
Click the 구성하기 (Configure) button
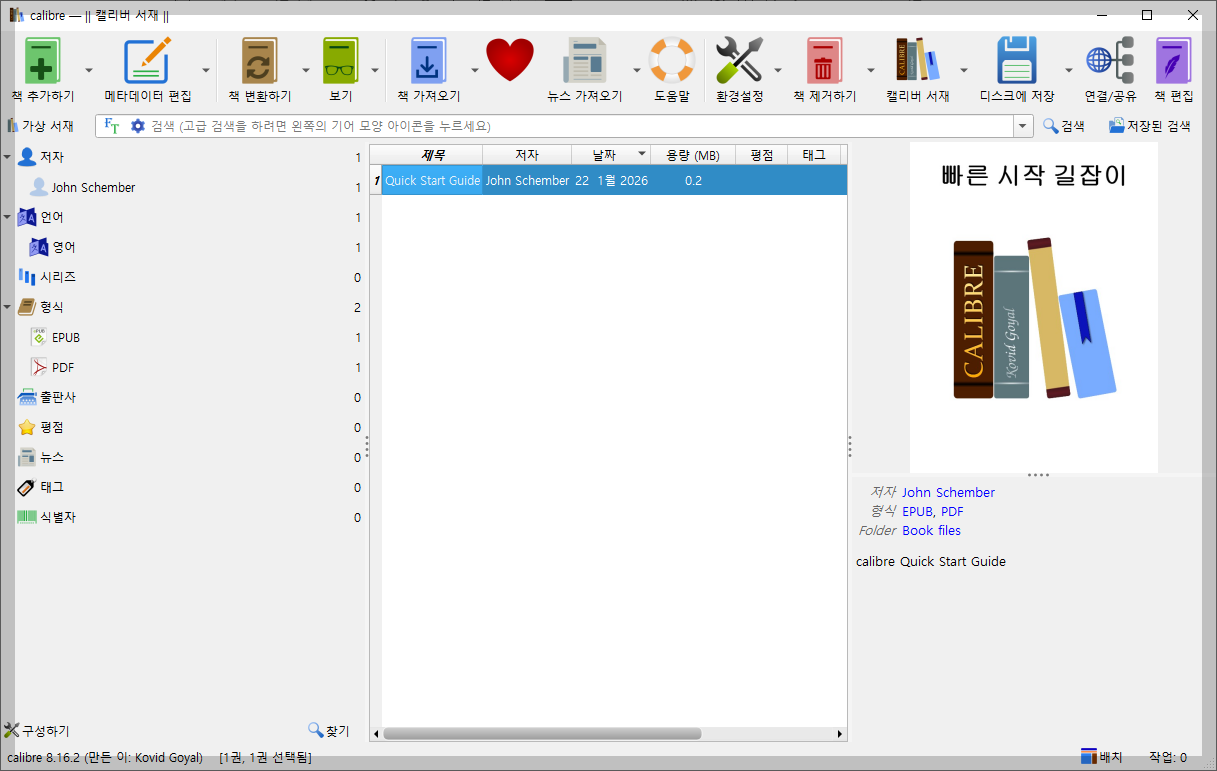(37, 731)
